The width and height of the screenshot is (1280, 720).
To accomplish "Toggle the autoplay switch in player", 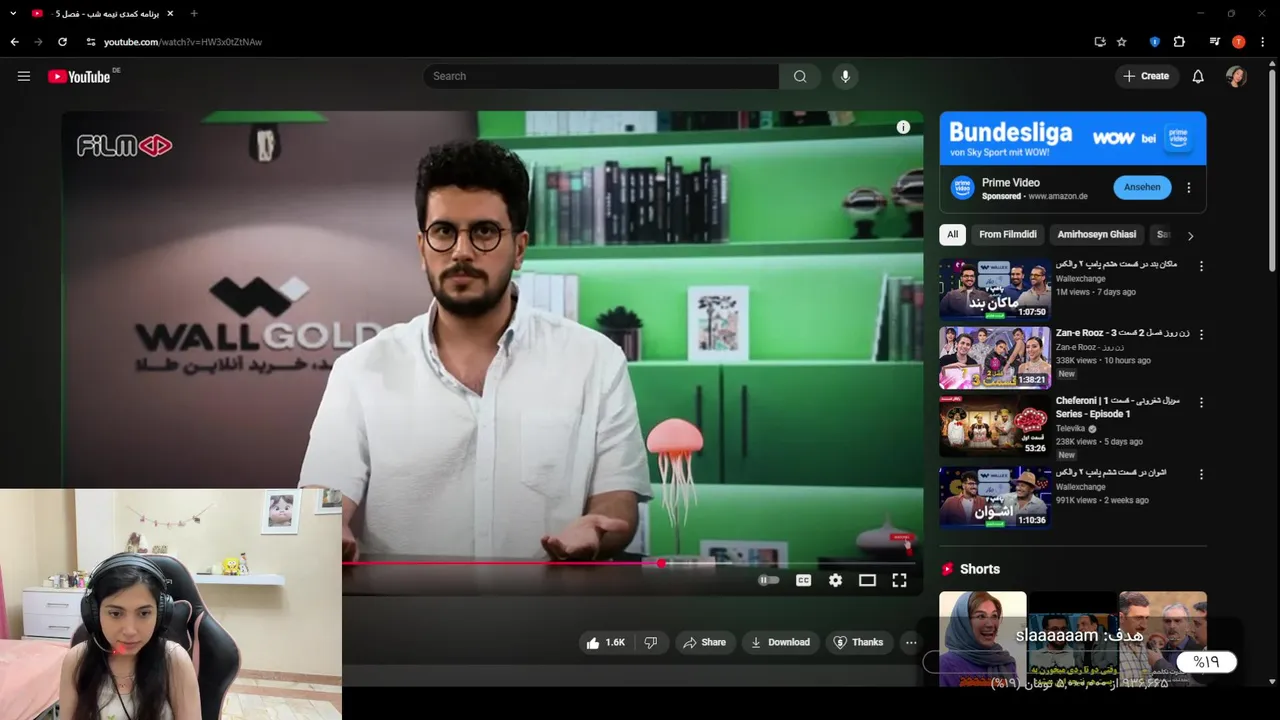I will coord(768,580).
